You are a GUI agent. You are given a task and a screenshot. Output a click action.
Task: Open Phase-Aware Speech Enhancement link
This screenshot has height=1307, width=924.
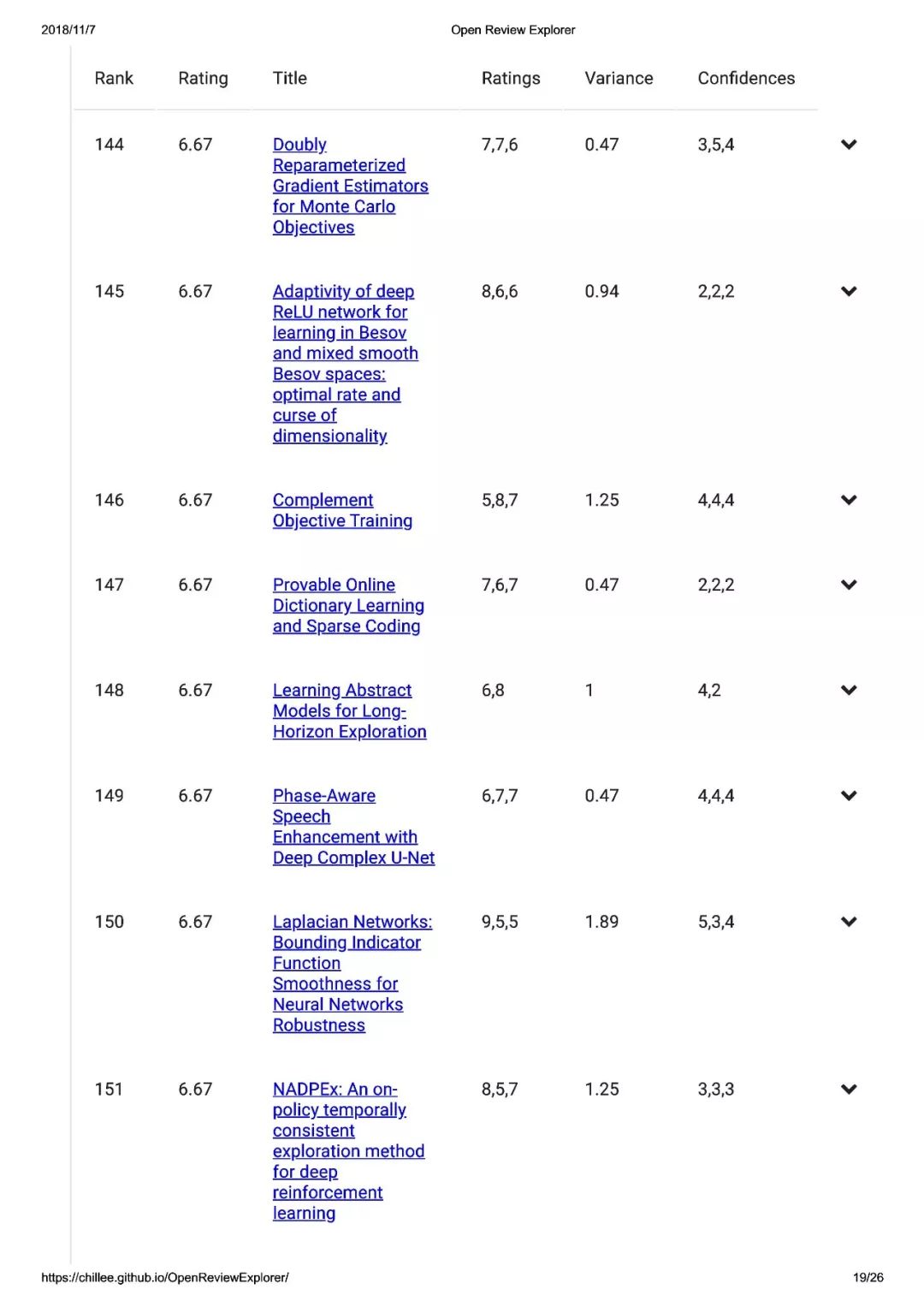(353, 827)
